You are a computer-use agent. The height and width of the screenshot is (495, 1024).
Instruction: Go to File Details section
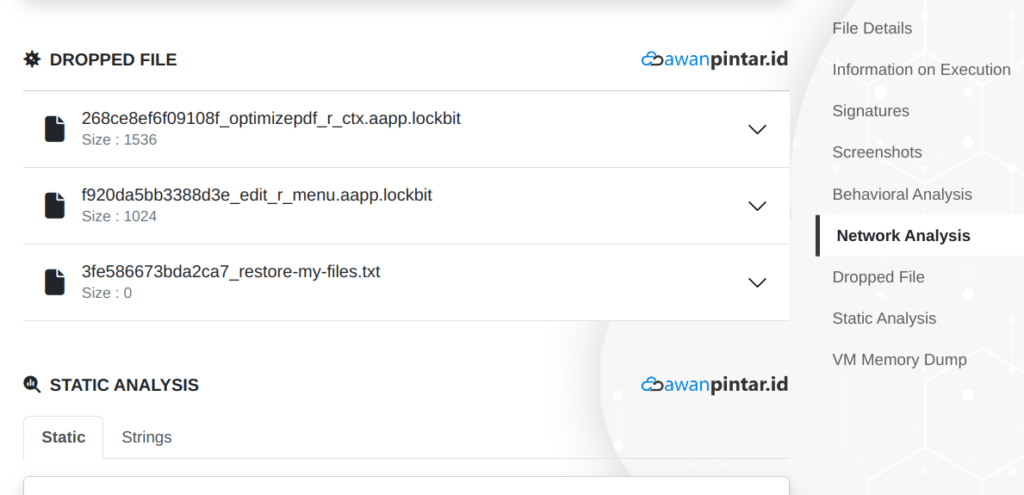(872, 28)
